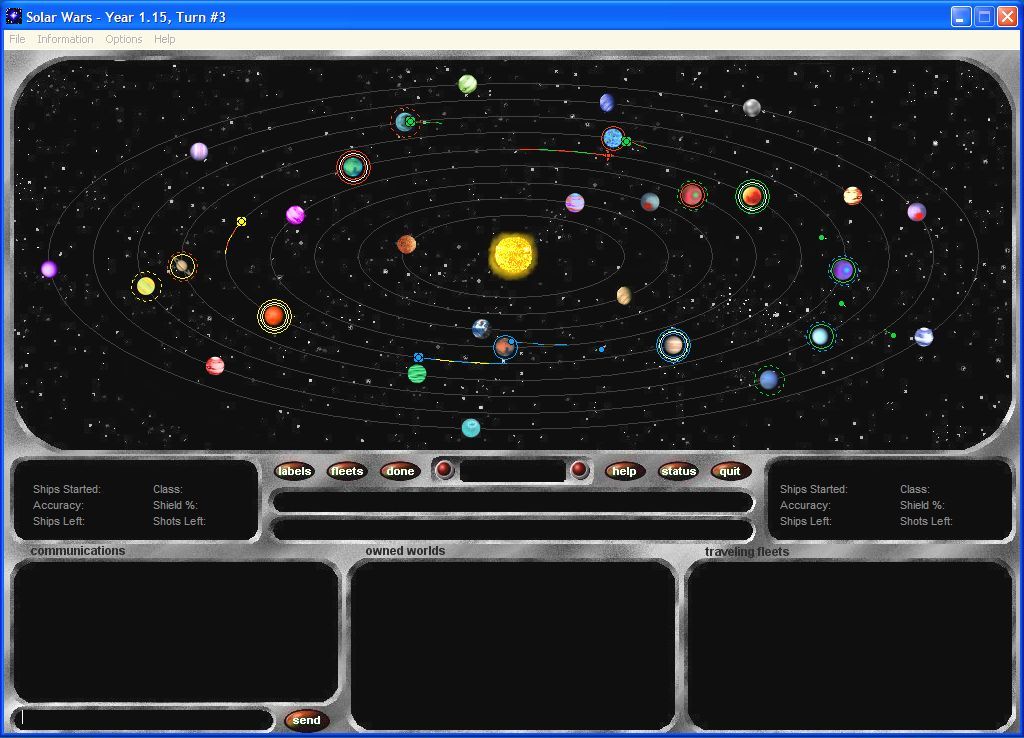This screenshot has height=738, width=1024.
Task: Focus the chat message input field
Action: click(x=143, y=719)
